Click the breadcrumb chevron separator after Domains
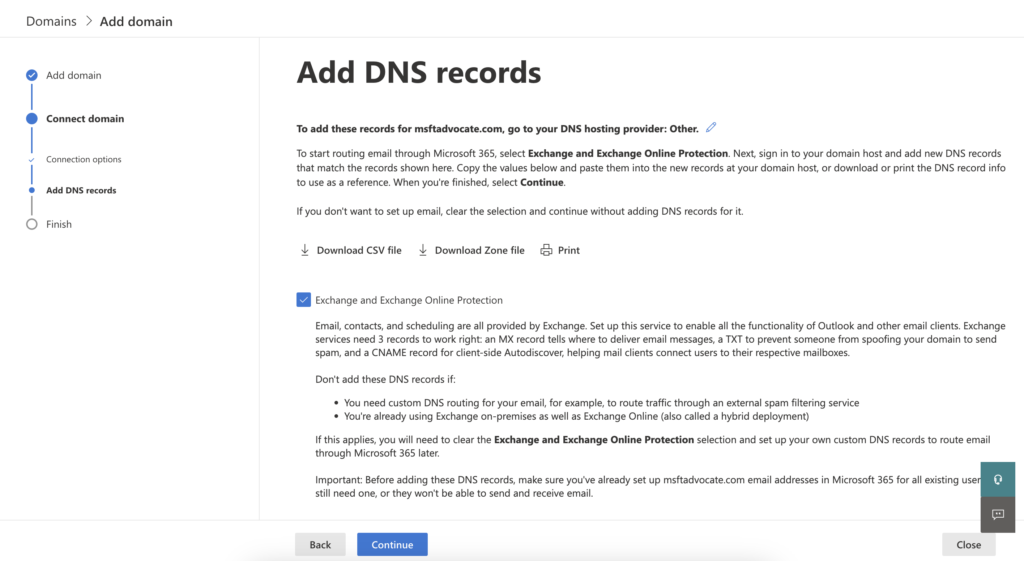Screen dimensions: 1024x561 click(x=88, y=21)
